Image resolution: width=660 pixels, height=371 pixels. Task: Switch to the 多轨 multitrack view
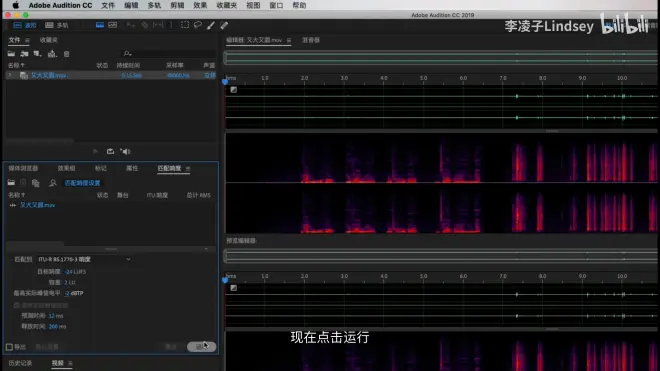click(57, 25)
